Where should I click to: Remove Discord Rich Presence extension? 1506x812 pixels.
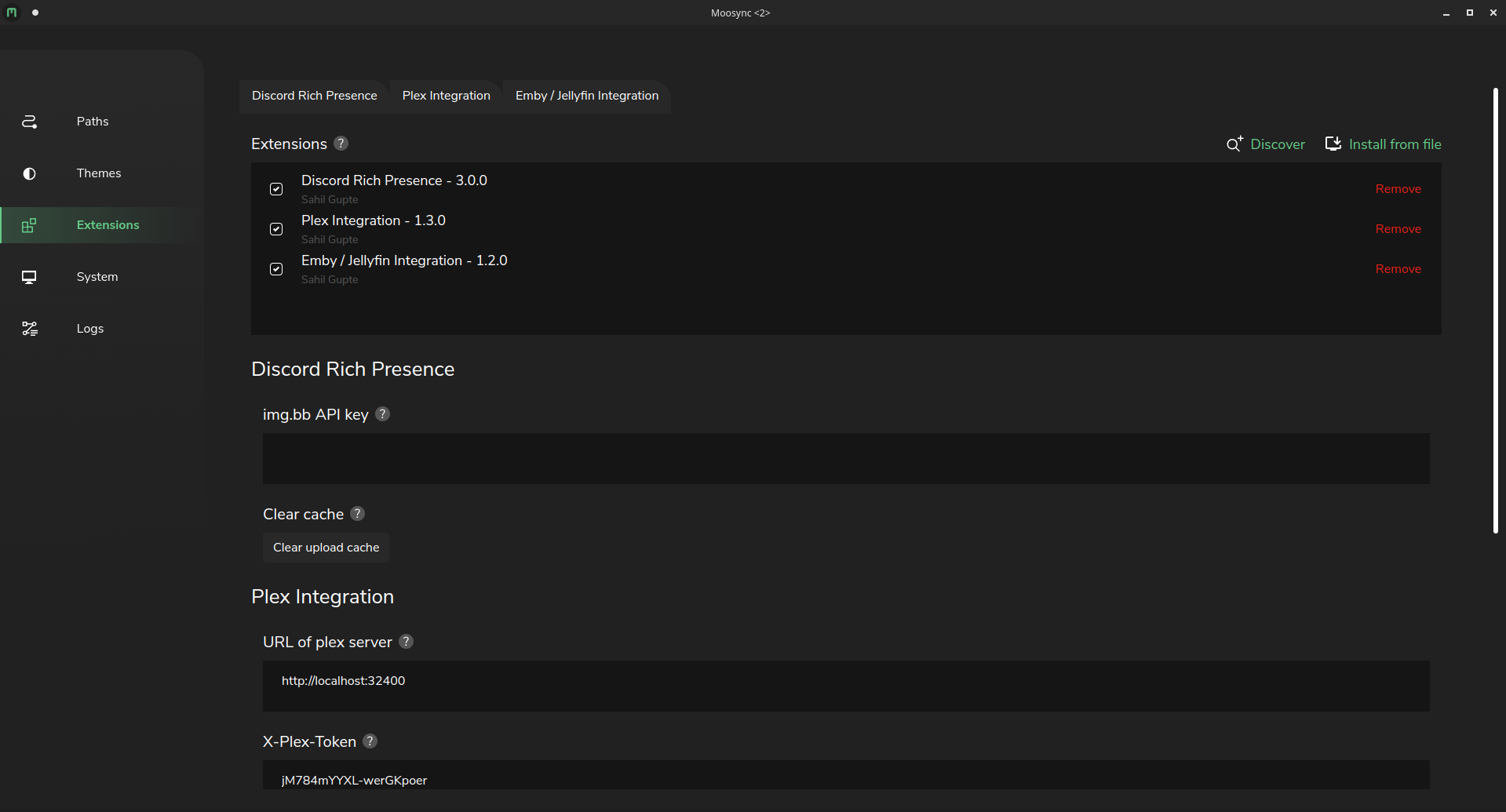click(x=1398, y=189)
